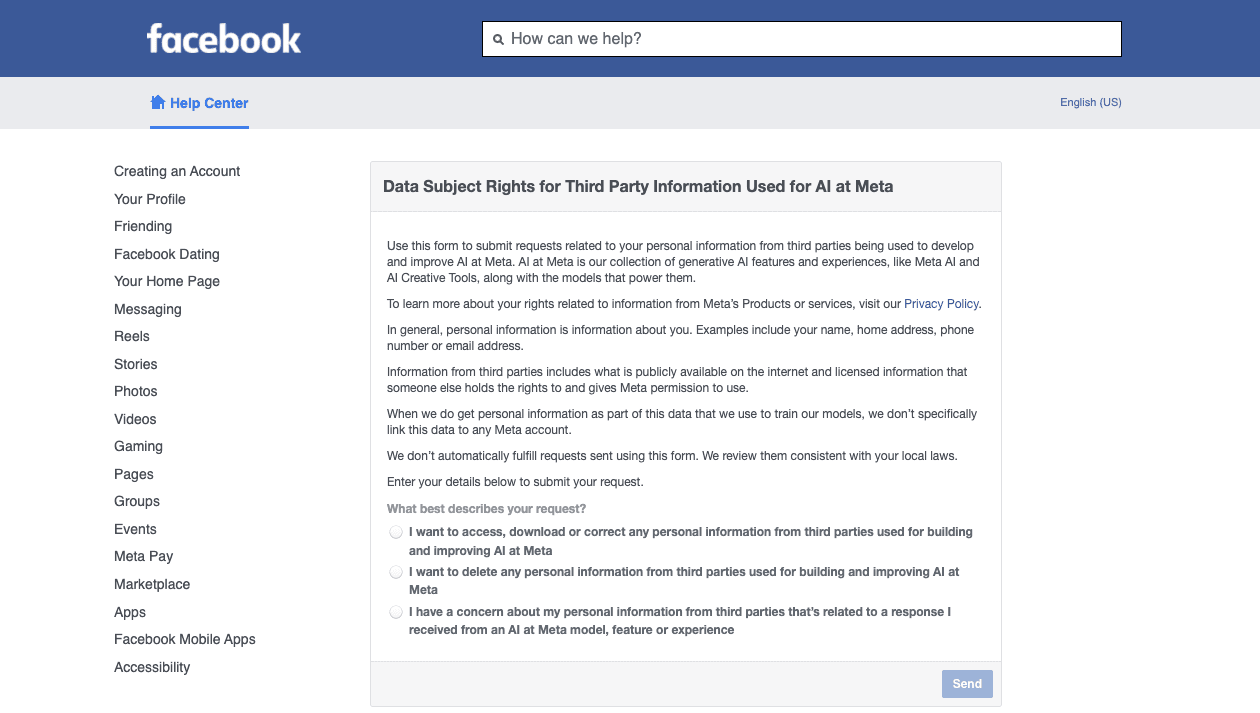Go to the Your Profile topic
The width and height of the screenshot is (1260, 713).
150,199
